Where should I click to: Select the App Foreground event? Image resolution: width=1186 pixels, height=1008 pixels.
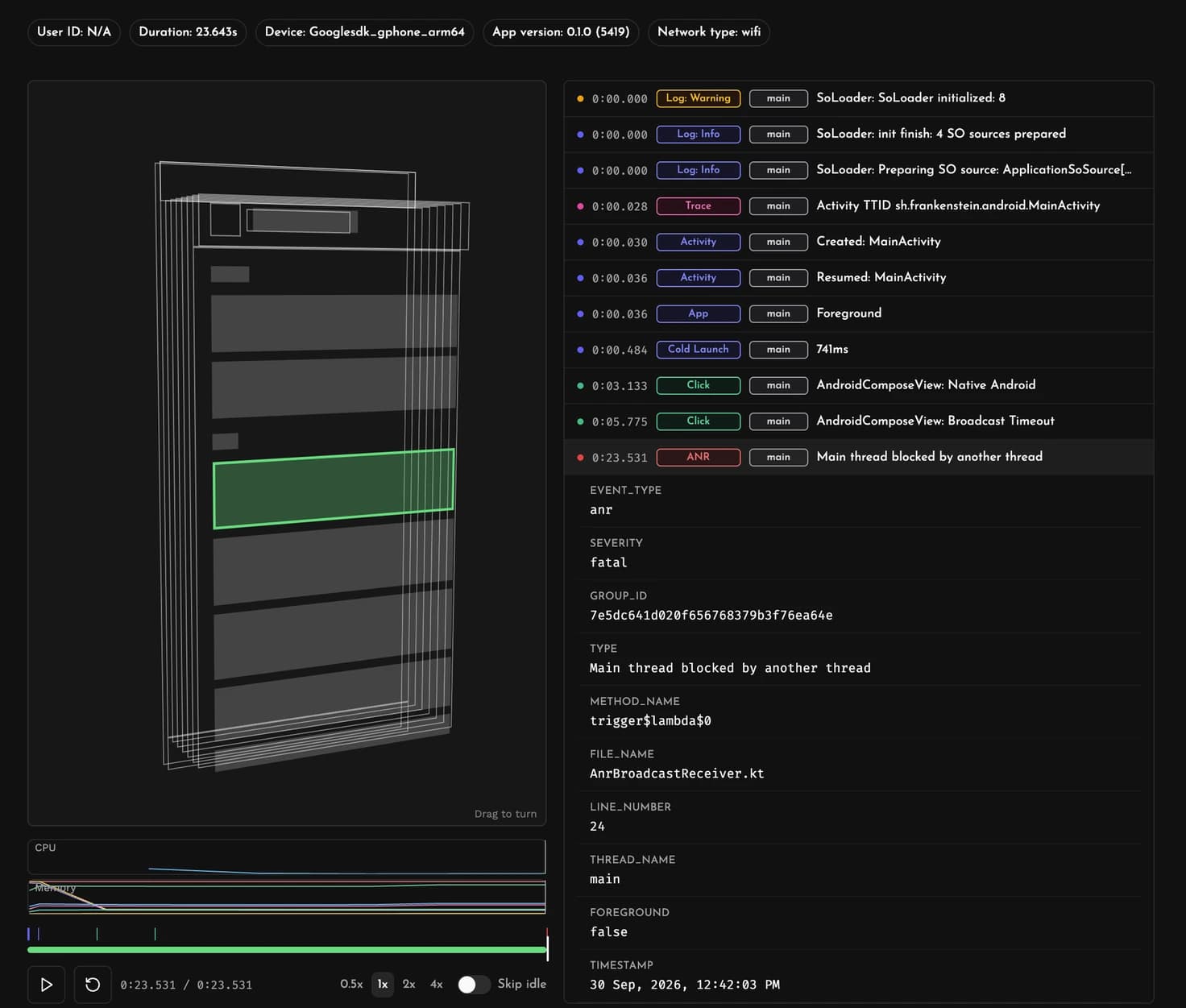click(x=859, y=313)
